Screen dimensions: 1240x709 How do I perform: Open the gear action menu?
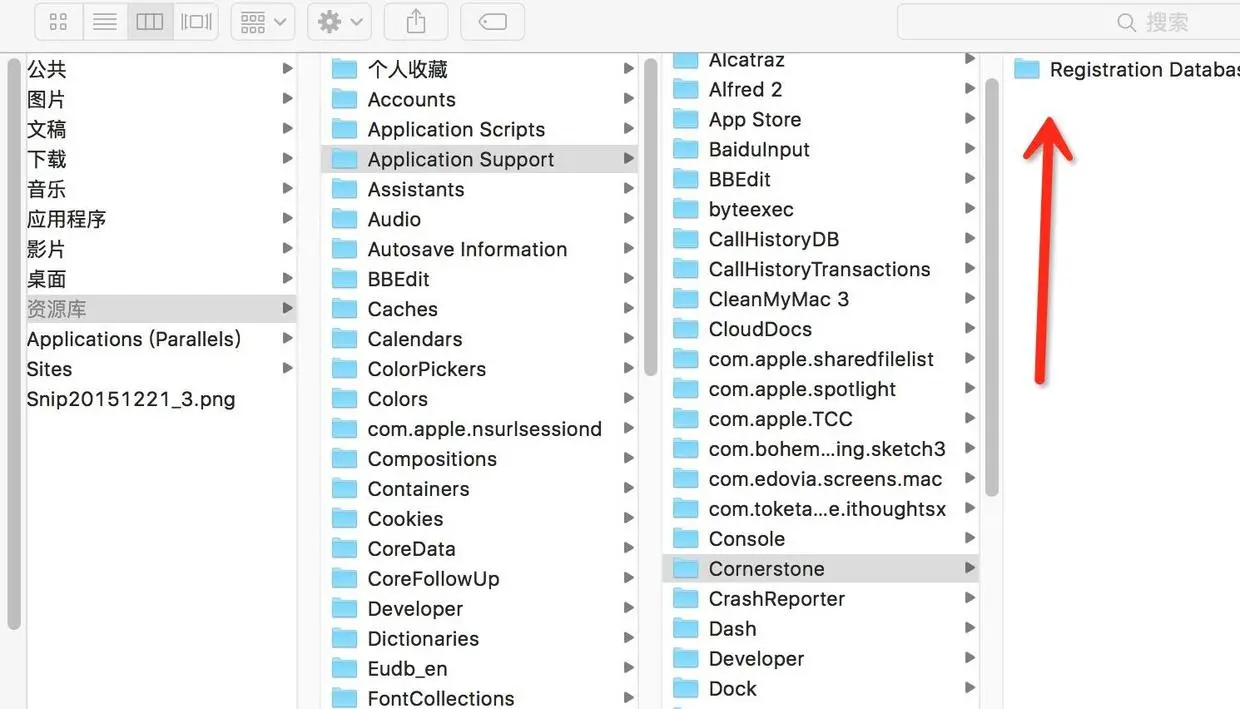pos(340,21)
